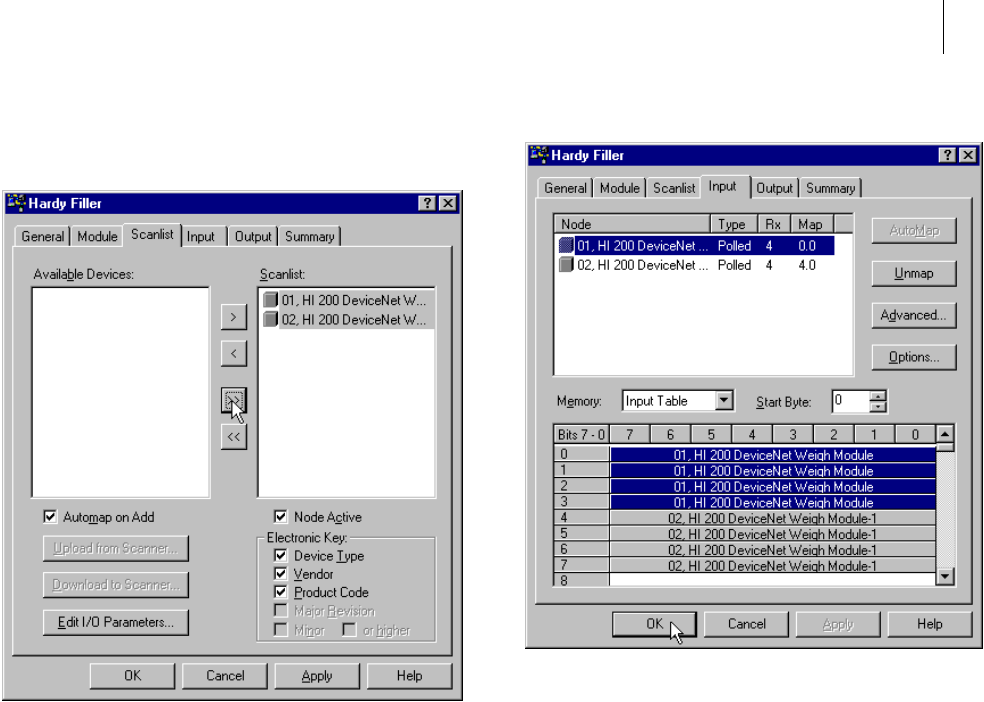This screenshot has height=702, width=984.
Task: Switch to the Summary tab in Scanlist dialog
Action: pyautogui.click(x=309, y=236)
